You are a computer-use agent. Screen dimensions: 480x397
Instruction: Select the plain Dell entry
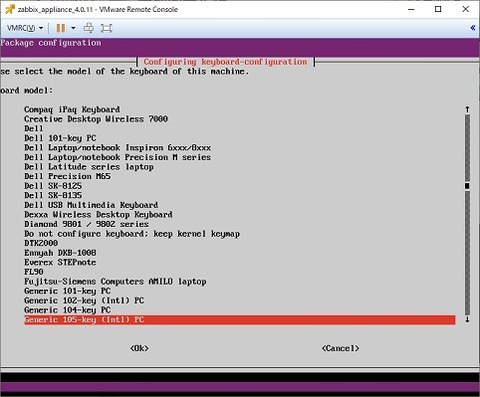(34, 129)
